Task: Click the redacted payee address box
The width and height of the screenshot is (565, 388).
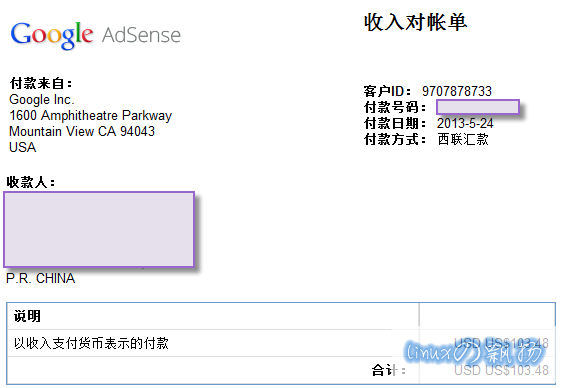Action: point(99,229)
